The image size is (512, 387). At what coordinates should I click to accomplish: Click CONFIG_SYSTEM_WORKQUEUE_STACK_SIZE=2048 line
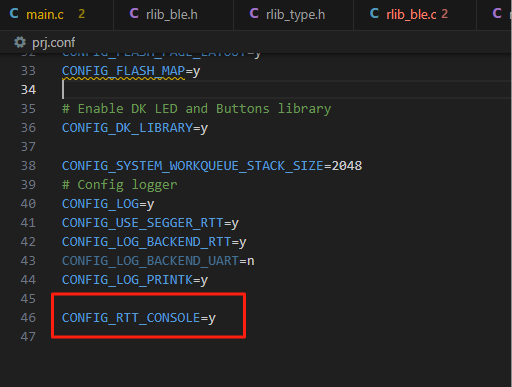212,166
